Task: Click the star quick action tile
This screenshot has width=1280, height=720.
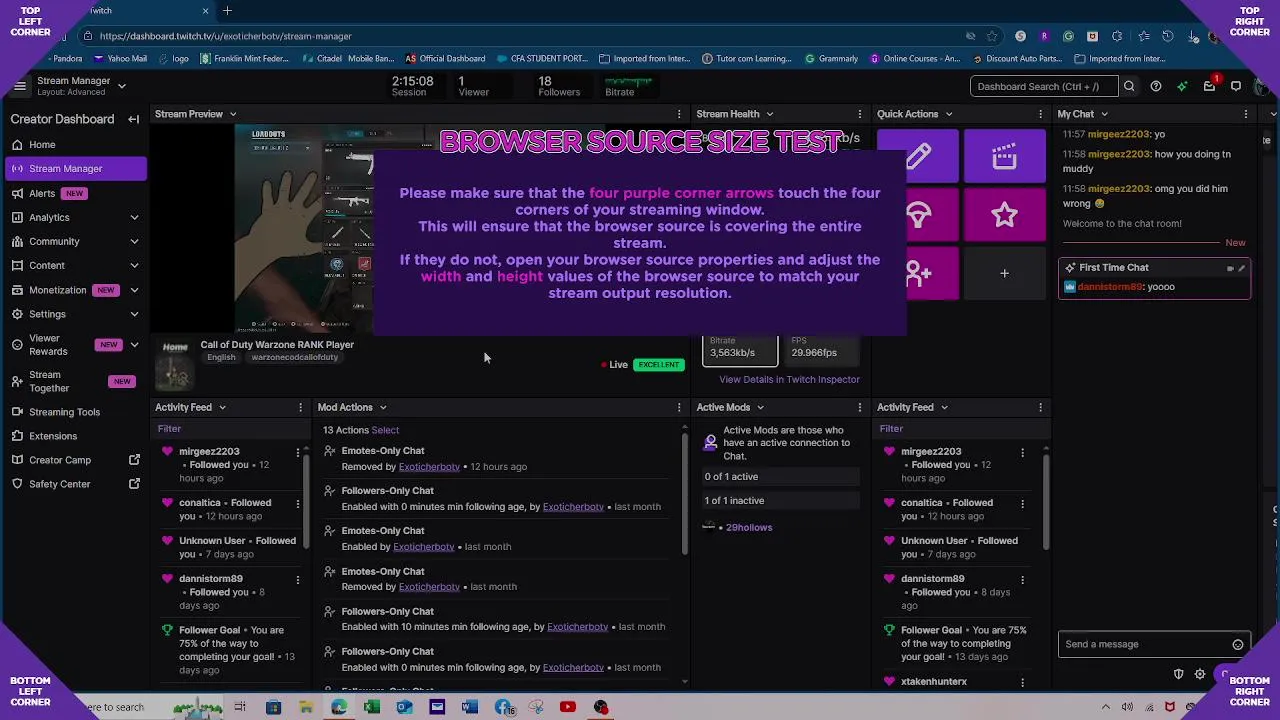Action: (x=1005, y=215)
